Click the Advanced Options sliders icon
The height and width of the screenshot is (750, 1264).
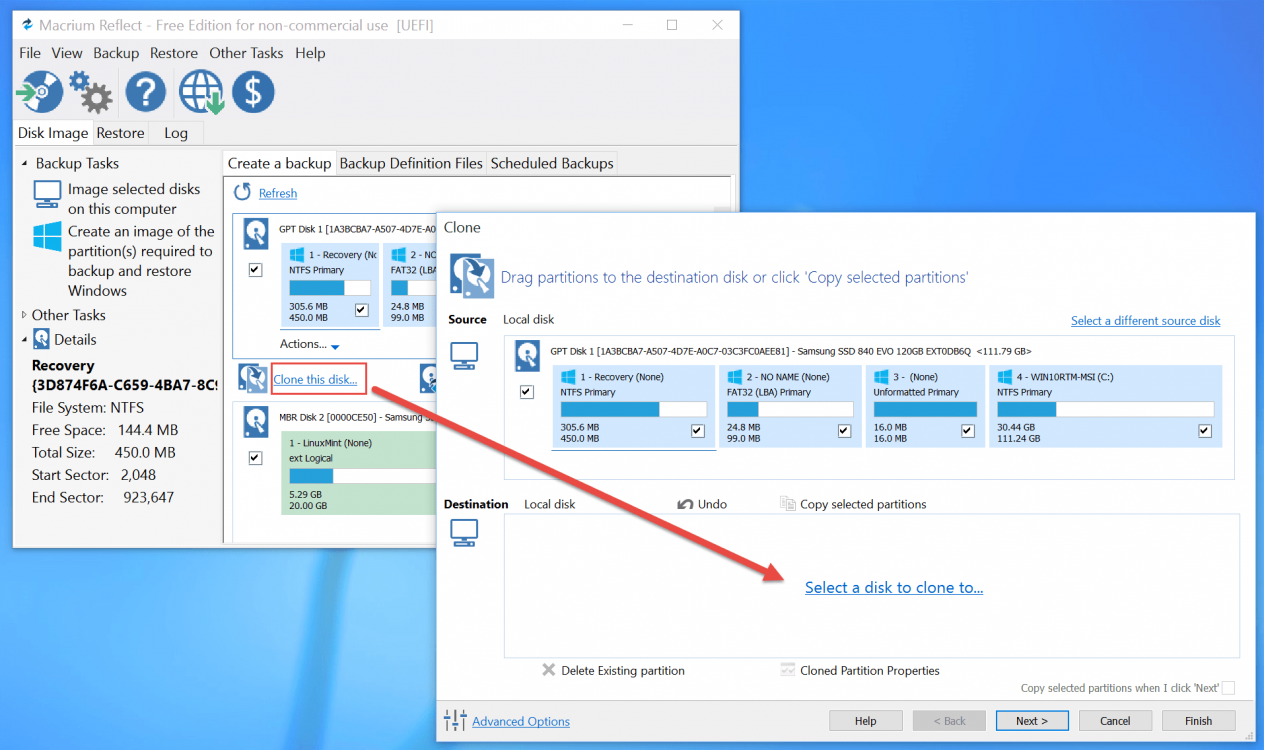coord(455,720)
